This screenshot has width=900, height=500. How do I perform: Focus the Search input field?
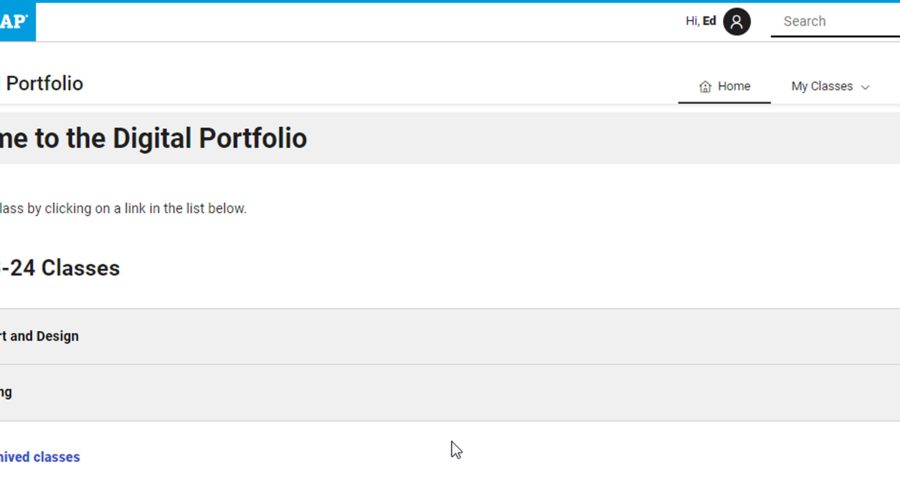pos(835,21)
